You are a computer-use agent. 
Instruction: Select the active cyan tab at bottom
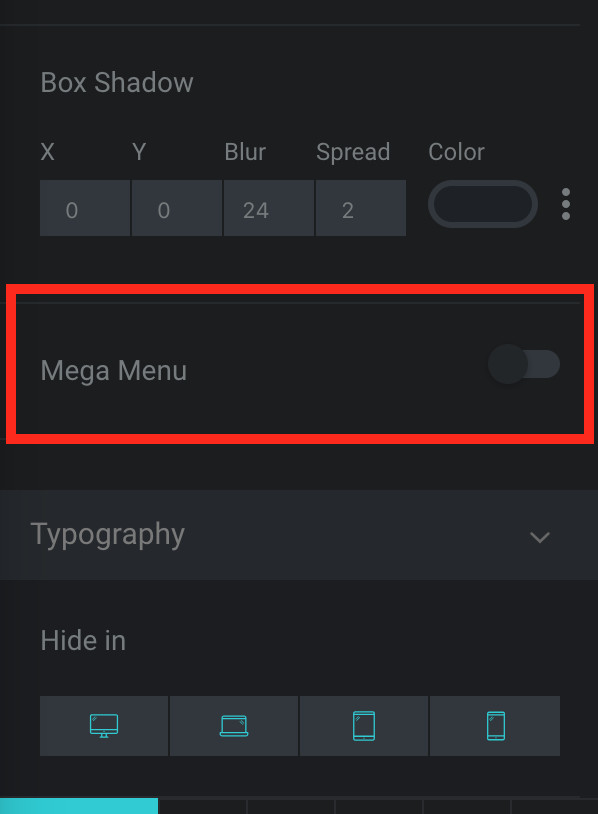79,807
